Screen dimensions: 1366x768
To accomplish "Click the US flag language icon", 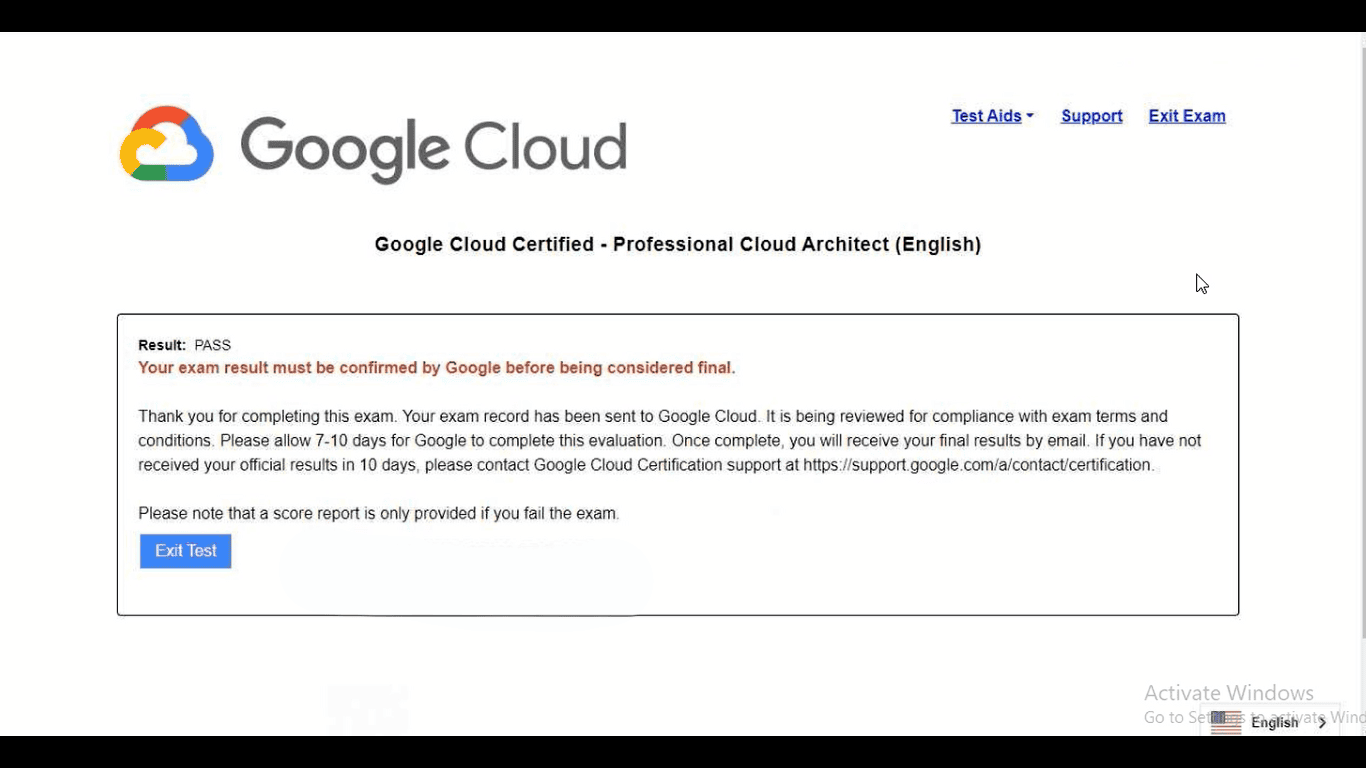I will pos(1226,722).
